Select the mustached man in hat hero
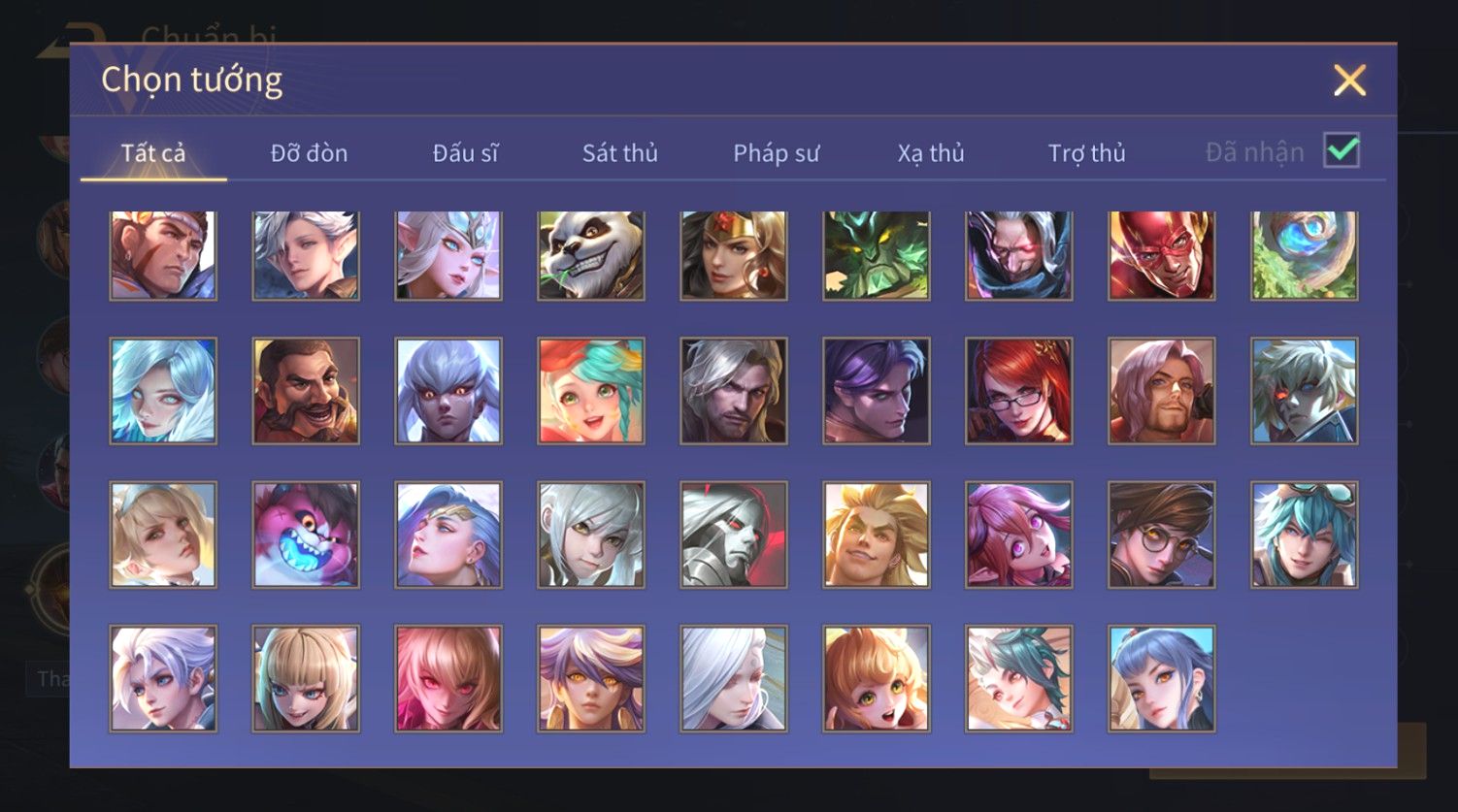This screenshot has height=812, width=1458. coord(306,391)
